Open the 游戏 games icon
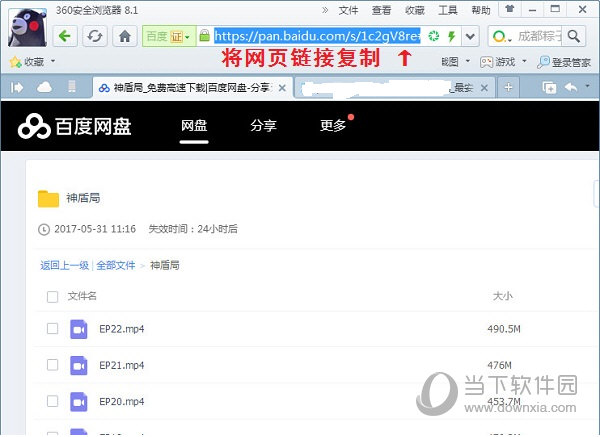Viewport: 601px width, 437px height. [x=498, y=62]
